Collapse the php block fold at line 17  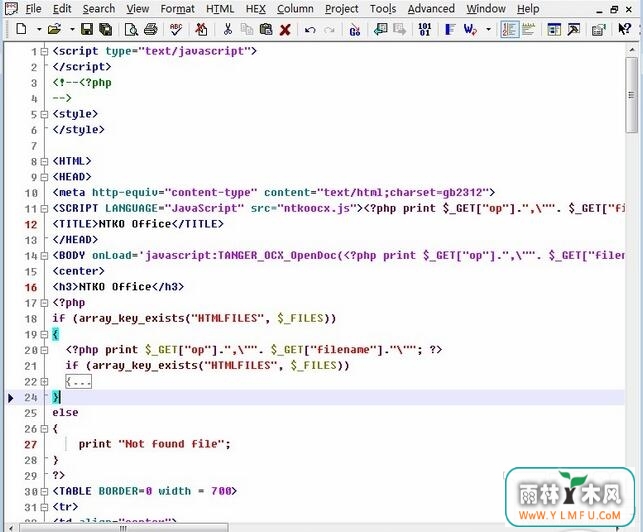(44, 303)
